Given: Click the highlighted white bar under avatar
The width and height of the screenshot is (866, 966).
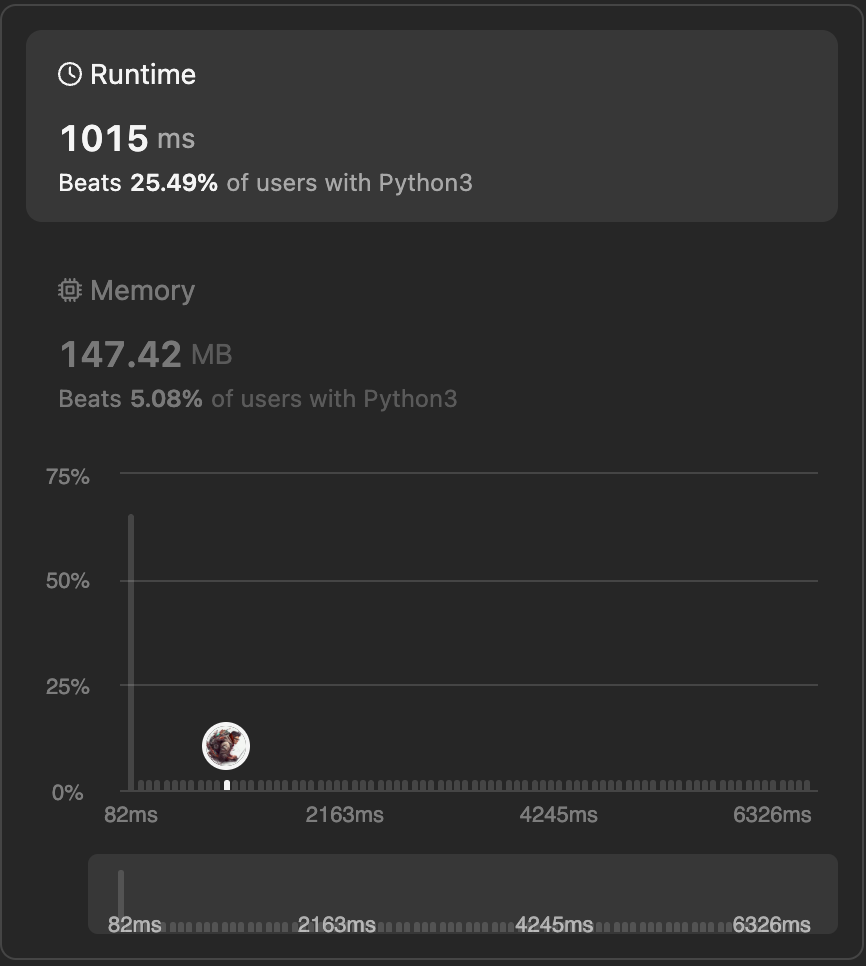Looking at the screenshot, I should (227, 785).
